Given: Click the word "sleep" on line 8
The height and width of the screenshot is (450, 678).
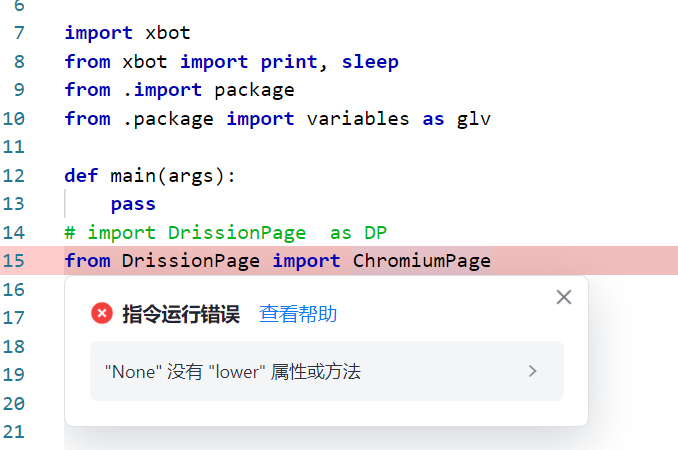Looking at the screenshot, I should coord(370,61).
